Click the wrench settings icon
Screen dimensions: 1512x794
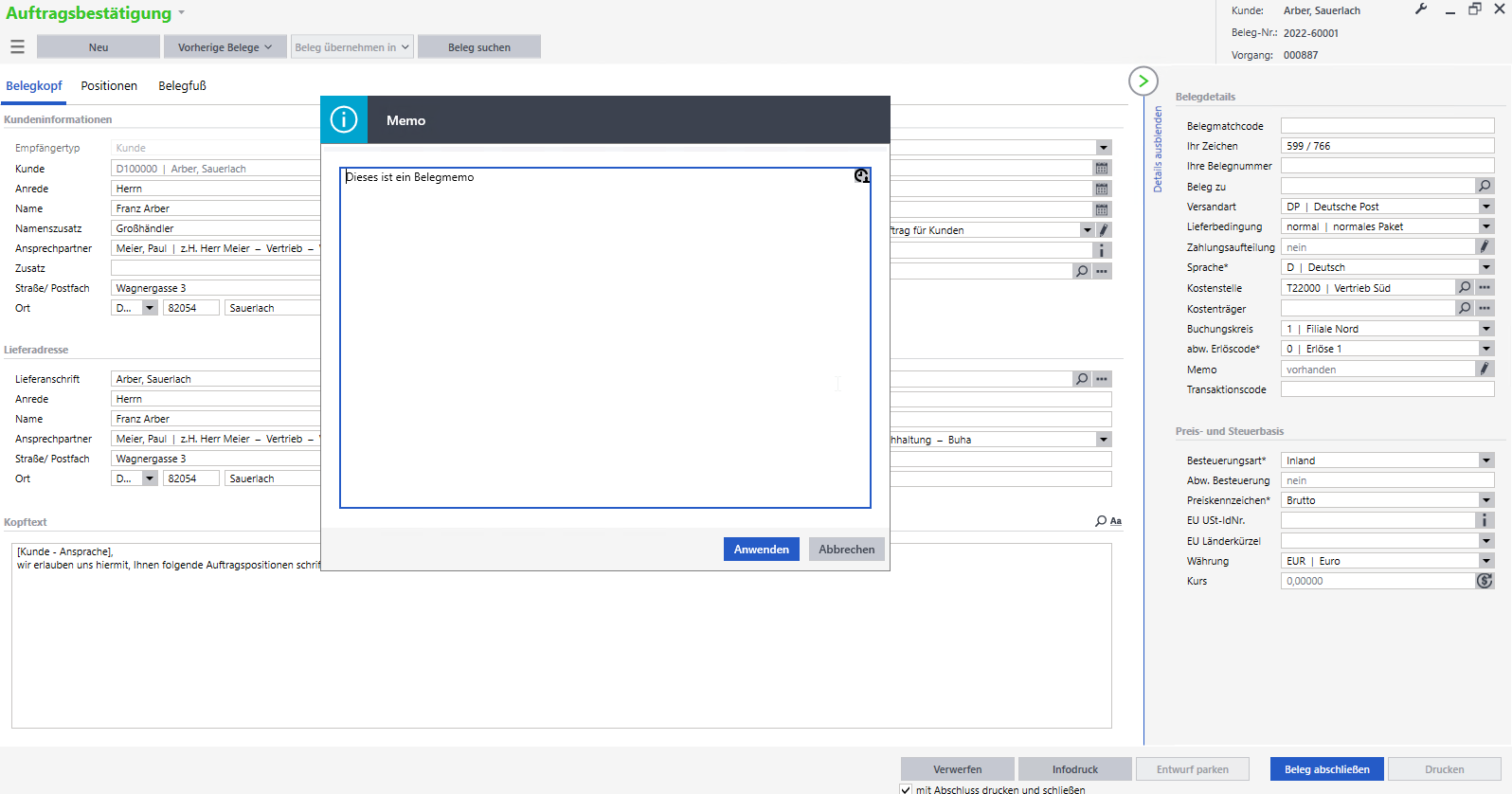pyautogui.click(x=1421, y=9)
